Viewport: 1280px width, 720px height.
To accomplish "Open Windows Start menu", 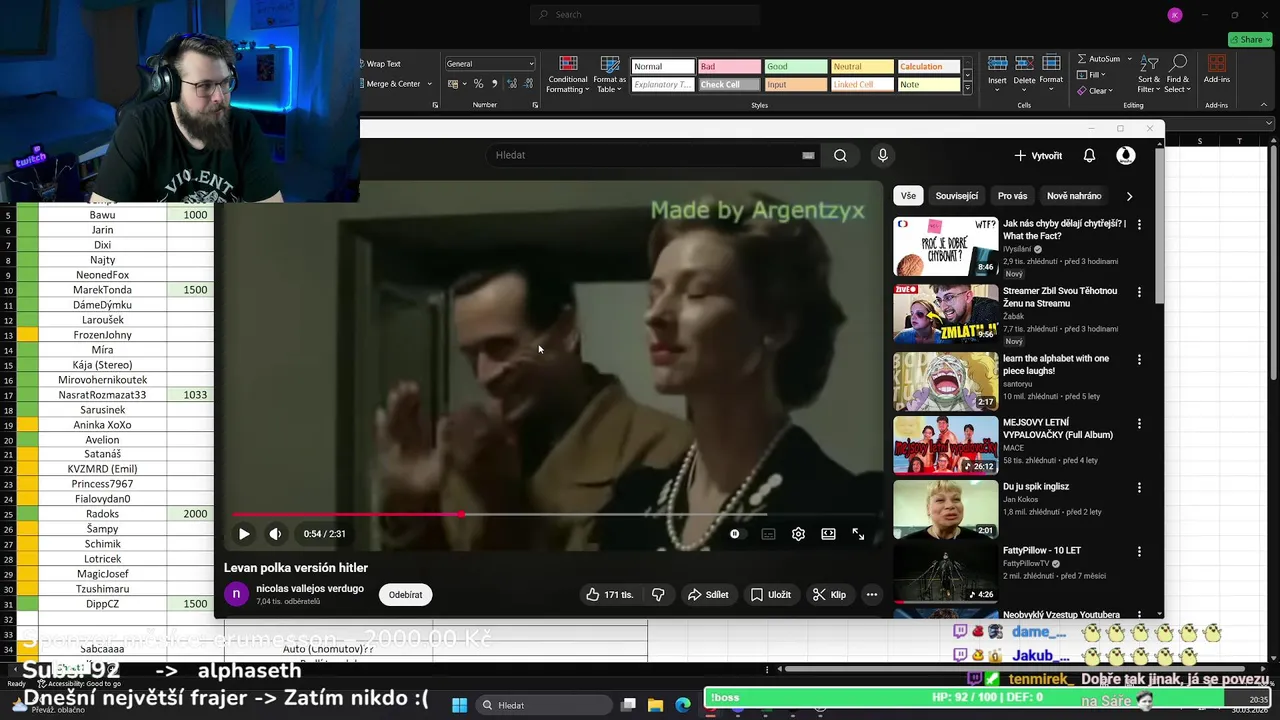I will (x=459, y=705).
